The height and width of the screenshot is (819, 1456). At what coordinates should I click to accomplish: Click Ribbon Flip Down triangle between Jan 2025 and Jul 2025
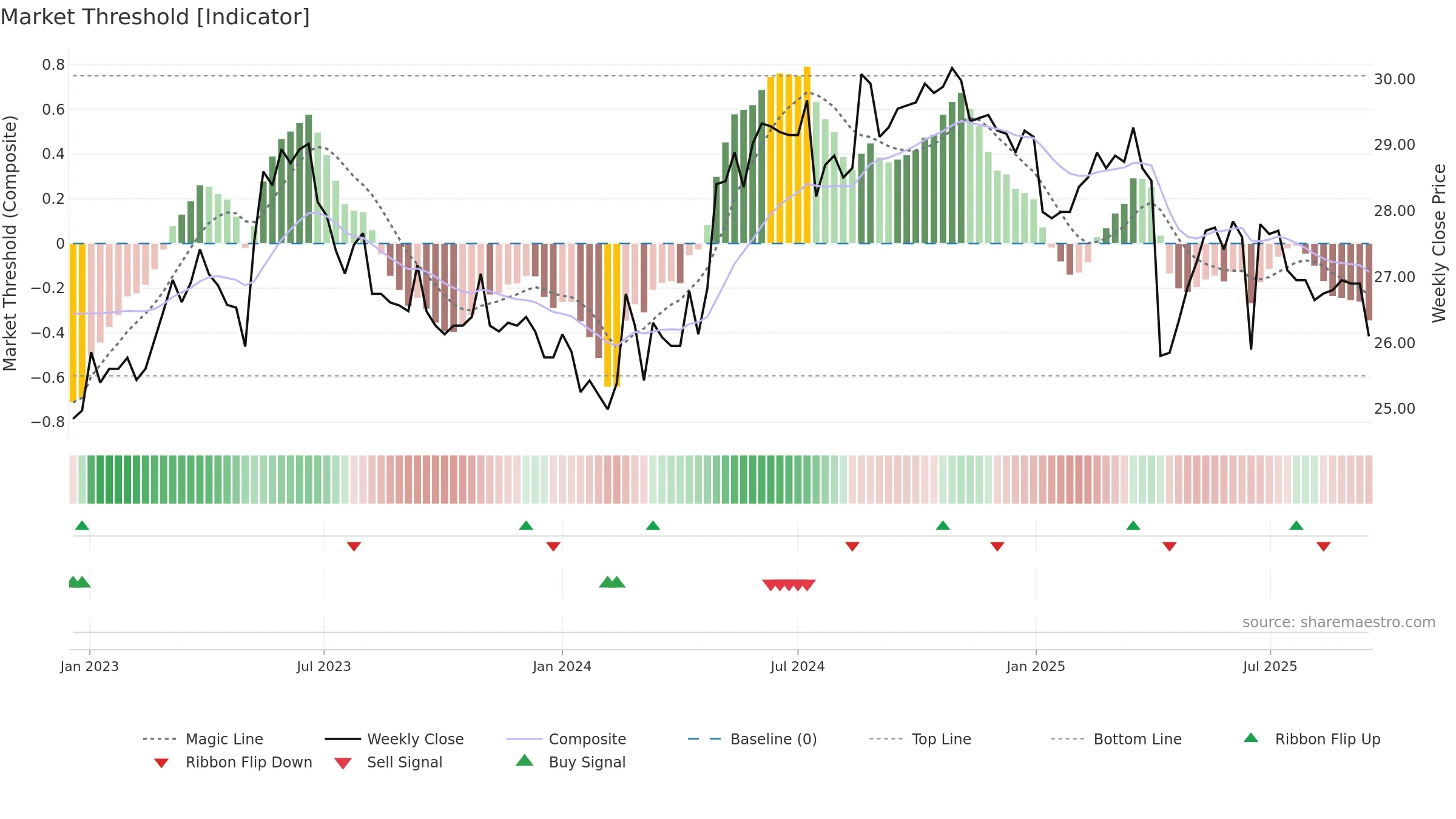point(1170,547)
